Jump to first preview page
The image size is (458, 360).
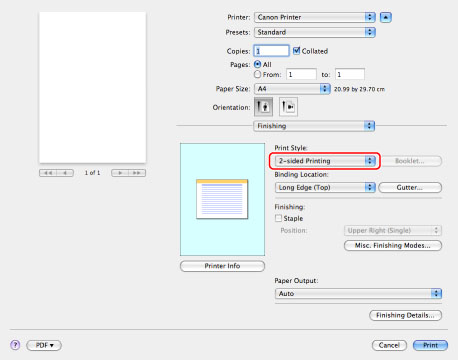pyautogui.click(x=48, y=173)
